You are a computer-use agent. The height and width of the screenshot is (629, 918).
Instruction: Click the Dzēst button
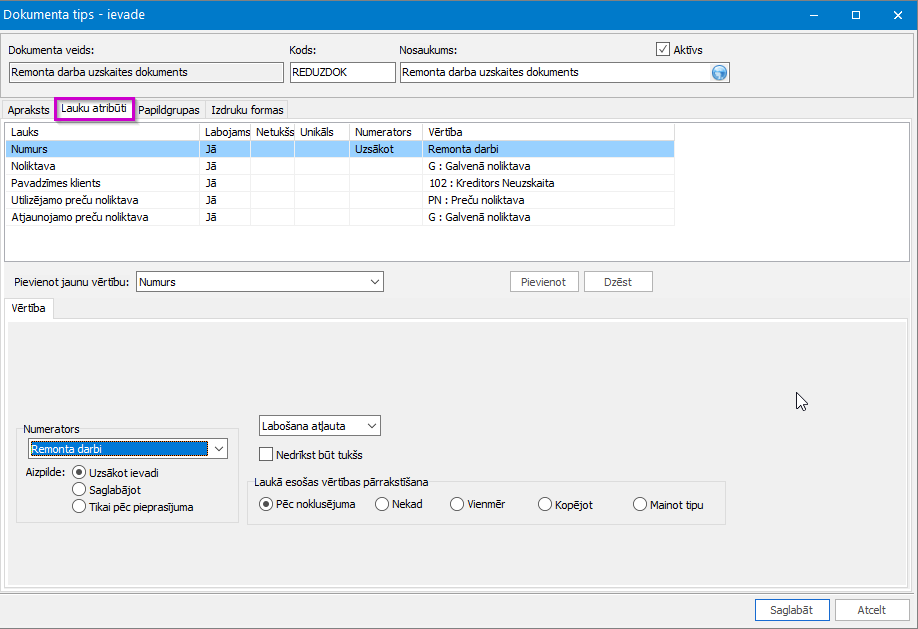click(618, 282)
